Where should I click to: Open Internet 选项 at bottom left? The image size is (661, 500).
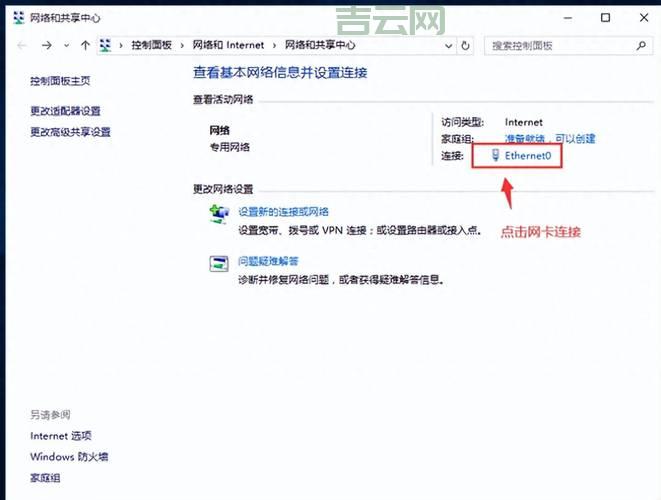pos(61,435)
